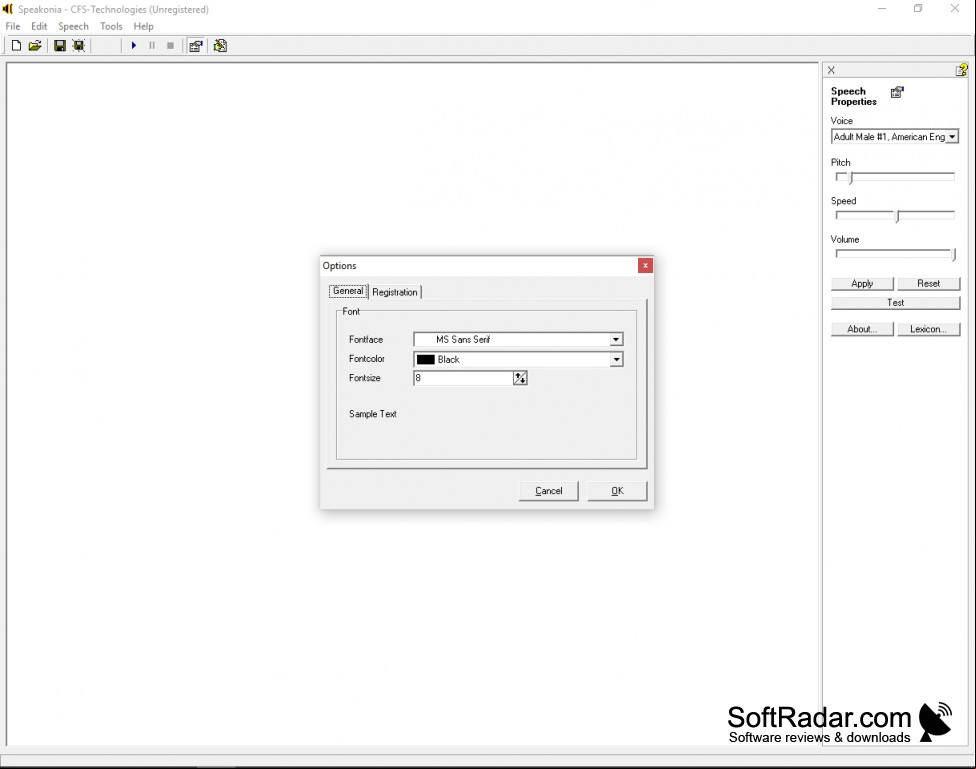Open the File menu
Viewport: 976px width, 769px height.
[x=13, y=26]
